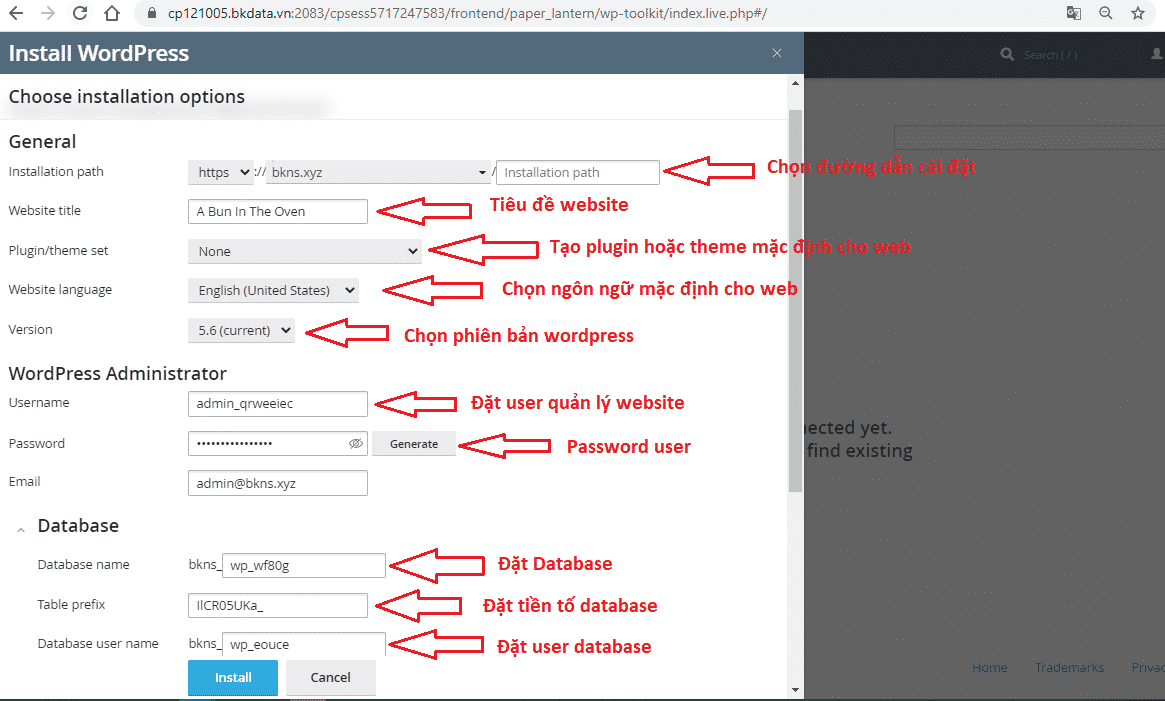The image size is (1165, 701).
Task: Collapse the Database section
Action: (x=21, y=529)
